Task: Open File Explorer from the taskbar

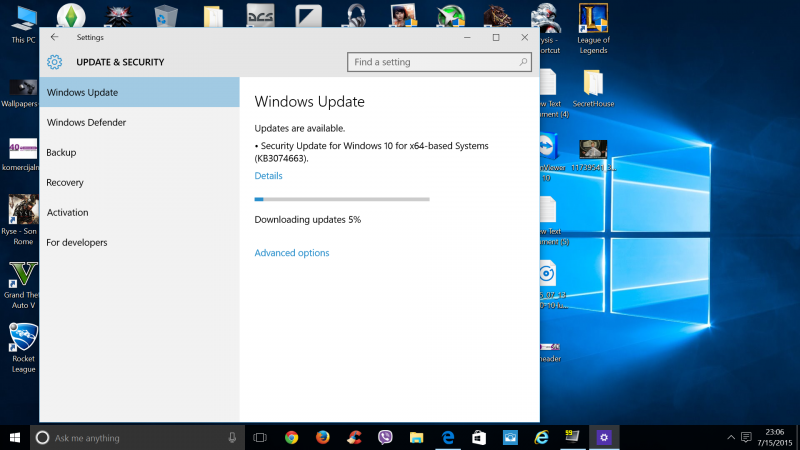Action: point(416,438)
